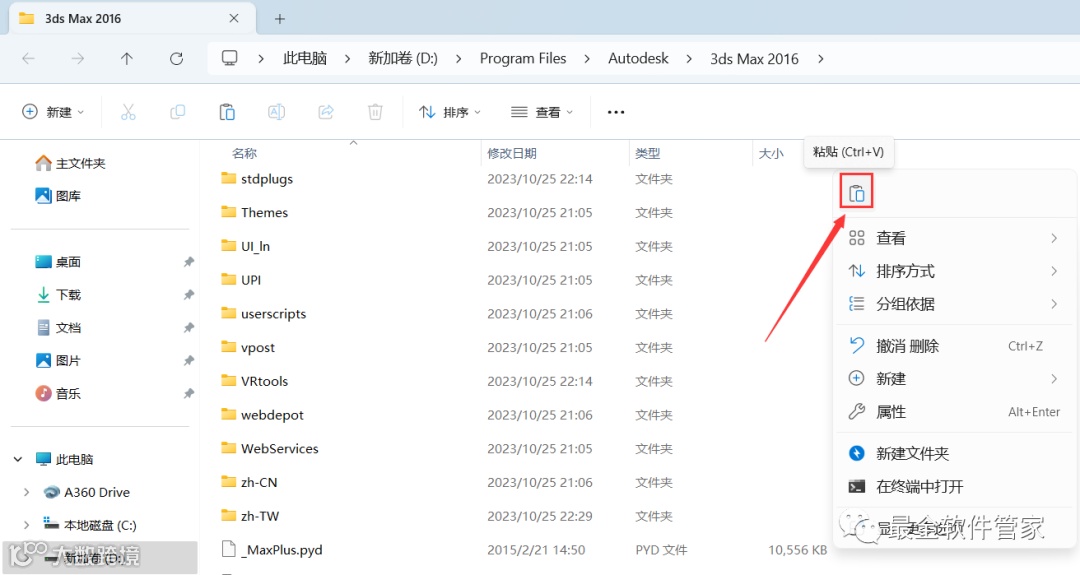The width and height of the screenshot is (1080, 575).
Task: Open 查看 submenu in context menu
Action: tap(954, 238)
